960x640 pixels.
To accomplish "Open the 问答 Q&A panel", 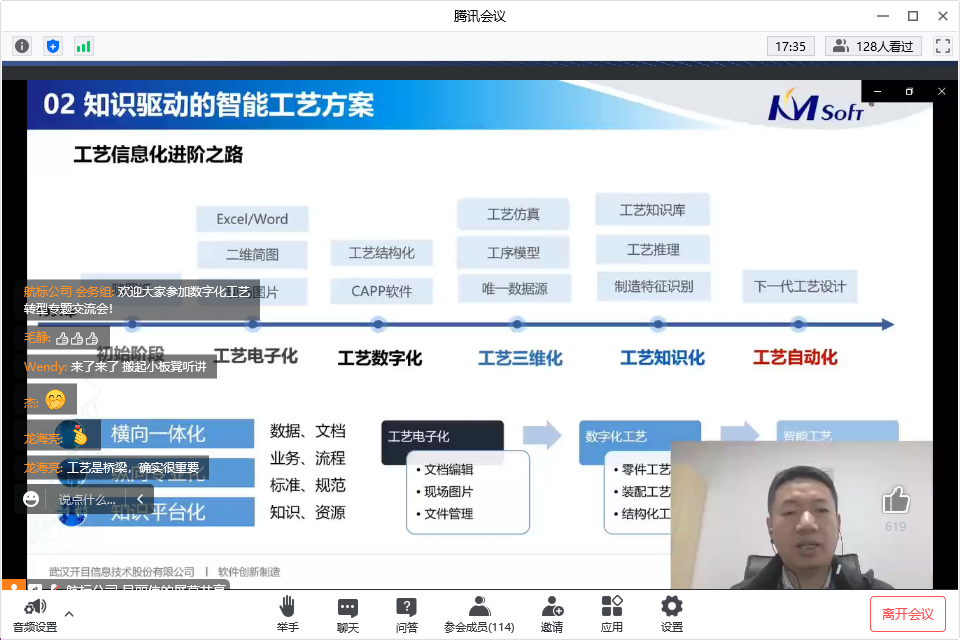I will [406, 613].
